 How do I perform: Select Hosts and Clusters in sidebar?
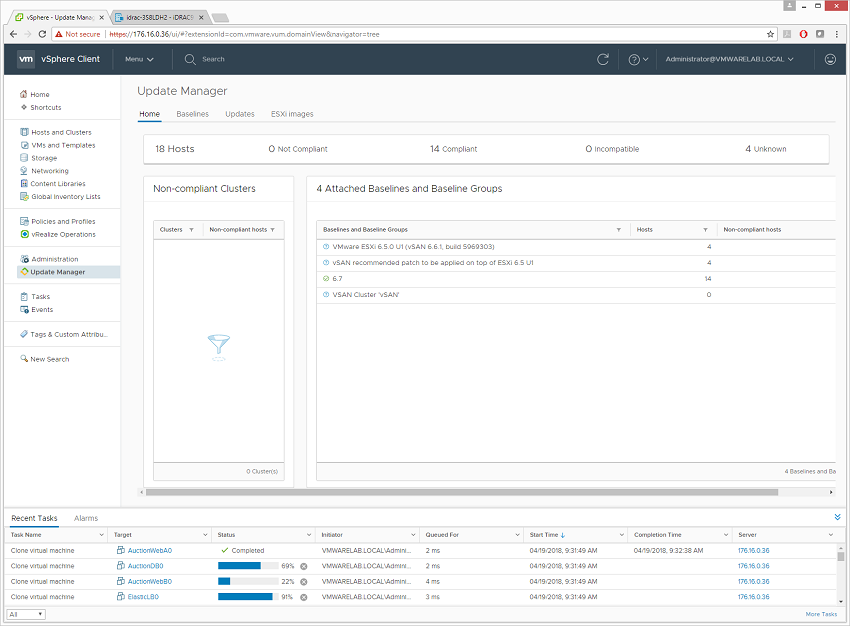[61, 132]
